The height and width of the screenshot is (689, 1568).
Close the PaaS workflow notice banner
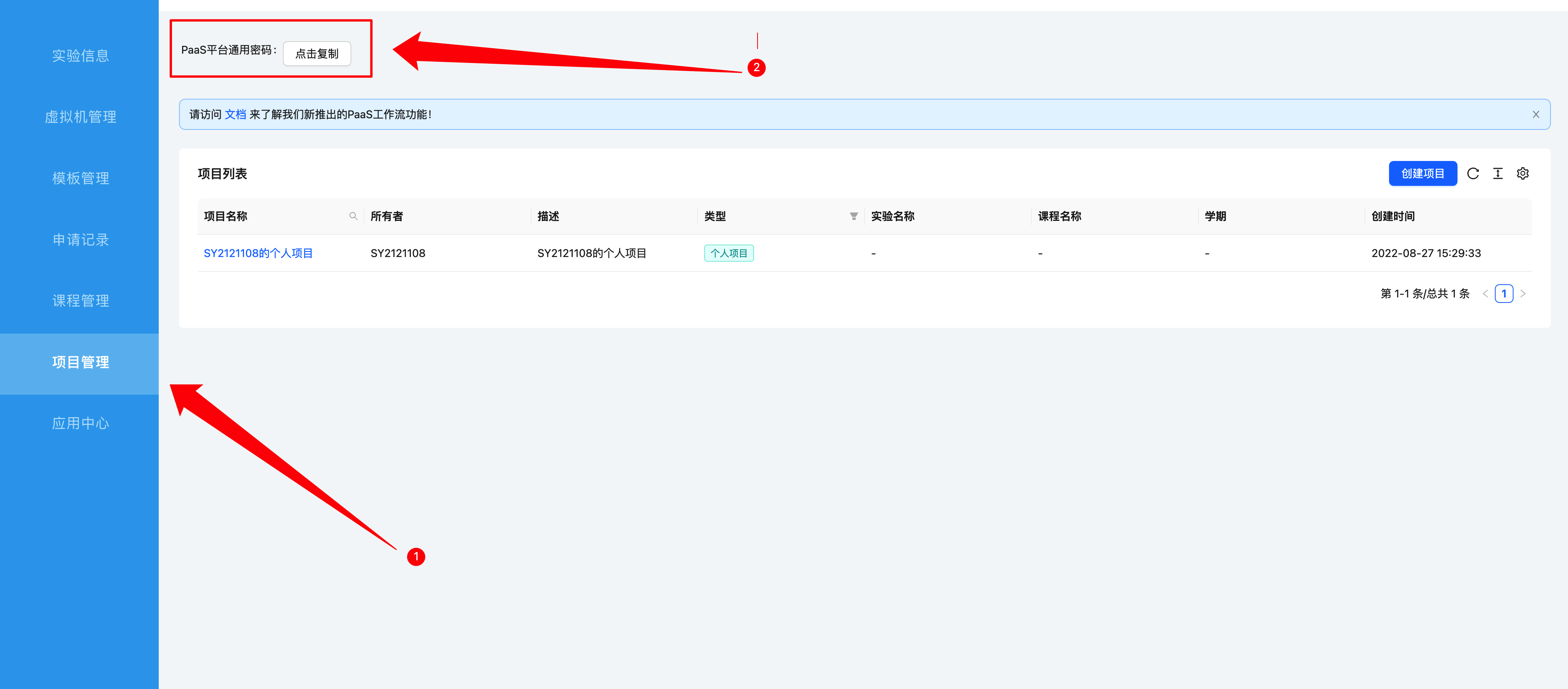pos(1535,114)
